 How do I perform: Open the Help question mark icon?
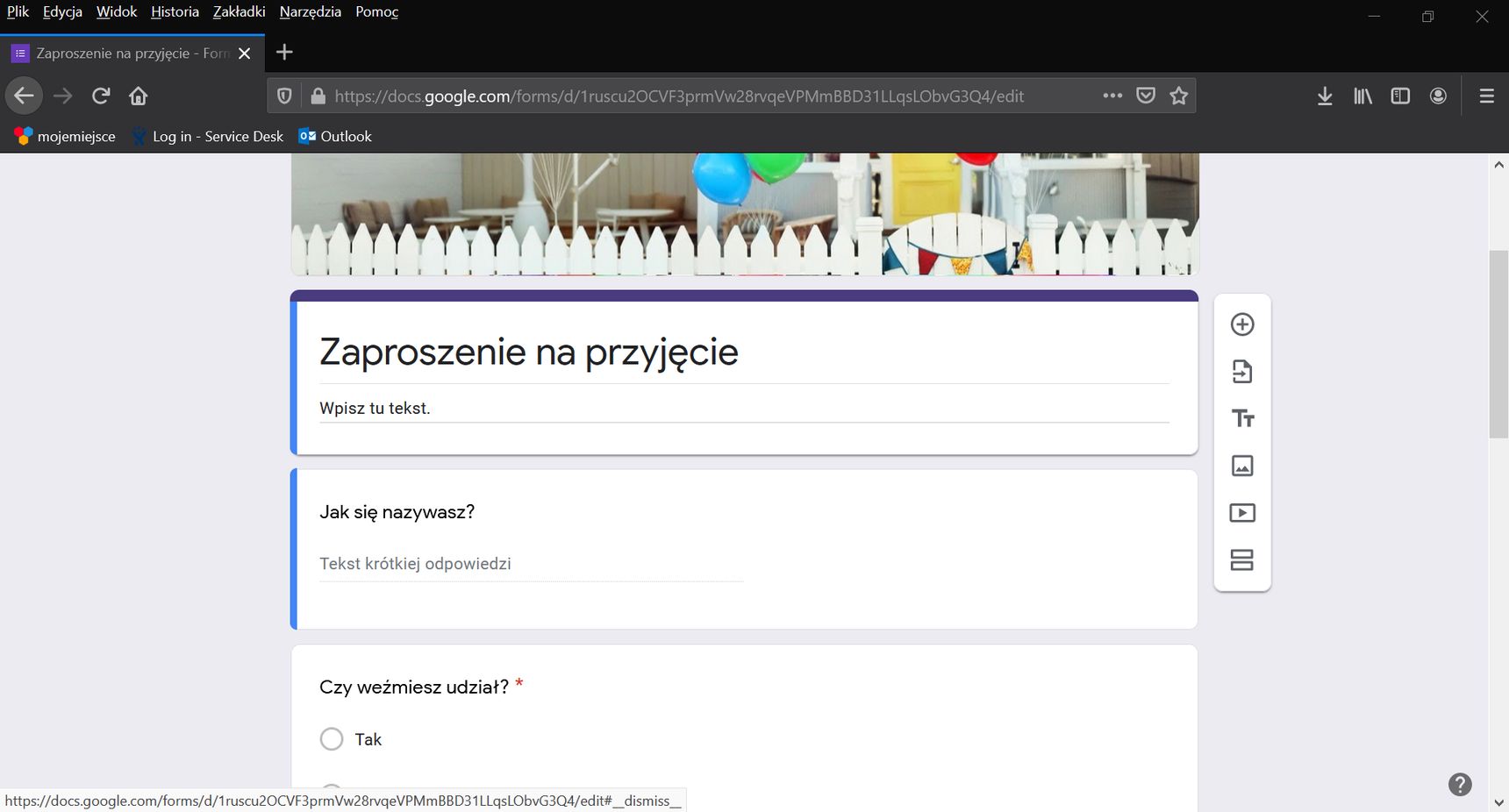pos(1460,785)
